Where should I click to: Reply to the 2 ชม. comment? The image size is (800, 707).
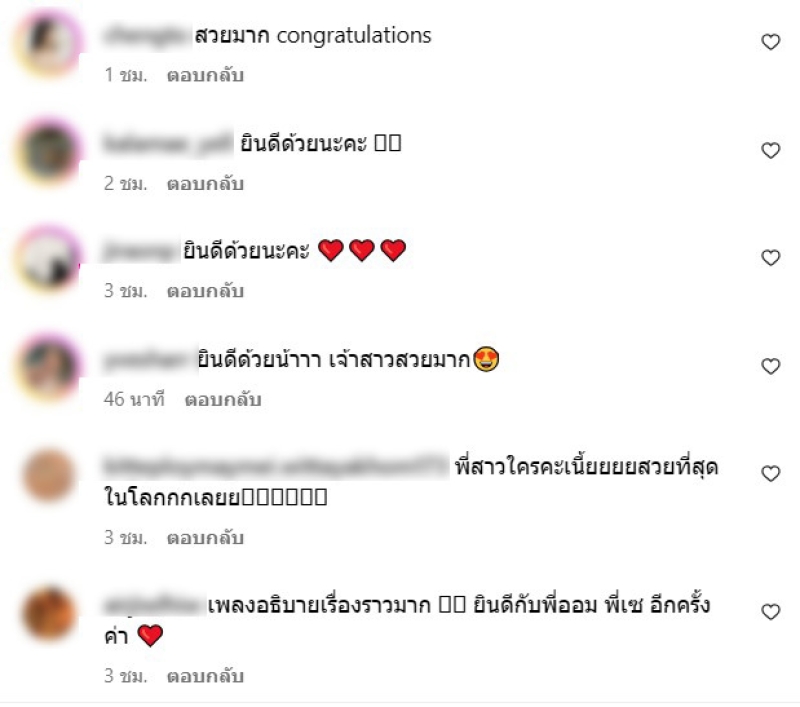tap(205, 184)
